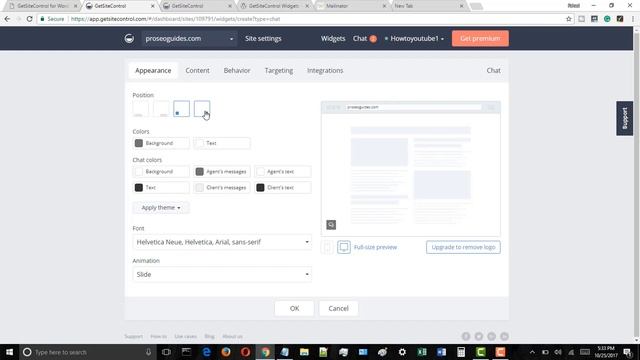The width and height of the screenshot is (640, 360).
Task: Open the Animation Slide dropdown
Action: click(x=222, y=274)
